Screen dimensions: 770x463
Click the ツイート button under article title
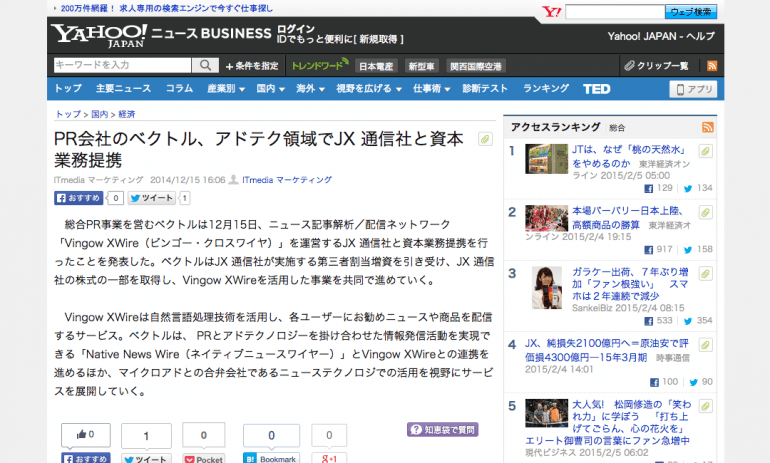[152, 198]
